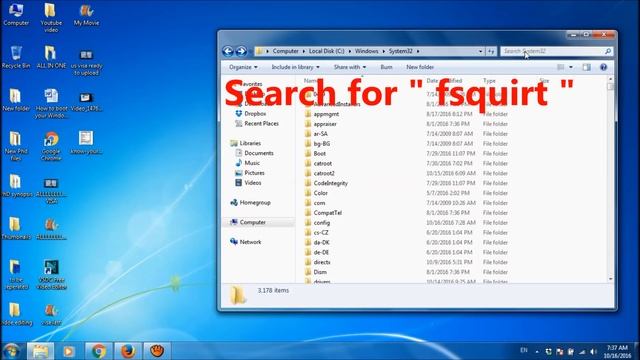640x360 pixels.
Task: Select Computer in navigation pane
Action: point(253,222)
